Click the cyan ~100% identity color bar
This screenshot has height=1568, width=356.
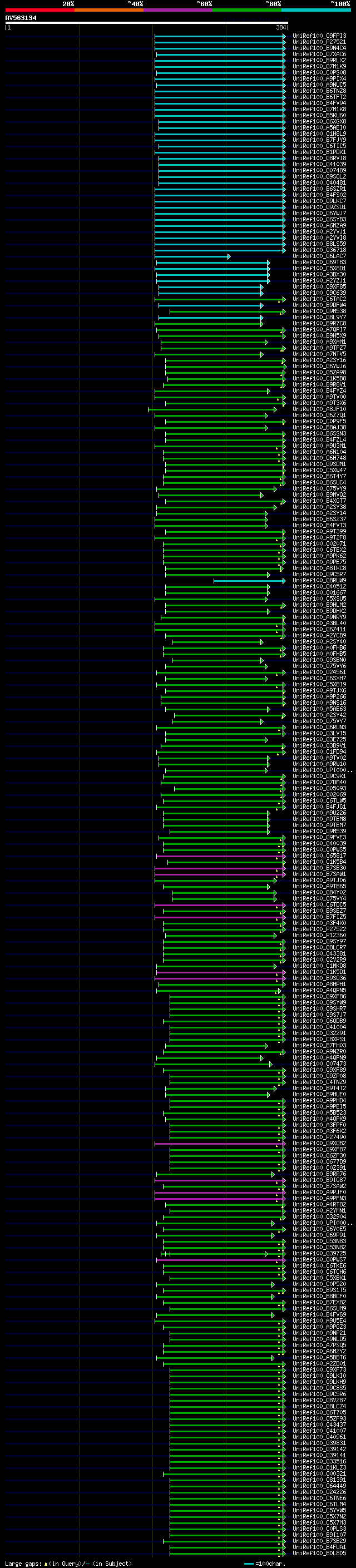pyautogui.click(x=317, y=11)
